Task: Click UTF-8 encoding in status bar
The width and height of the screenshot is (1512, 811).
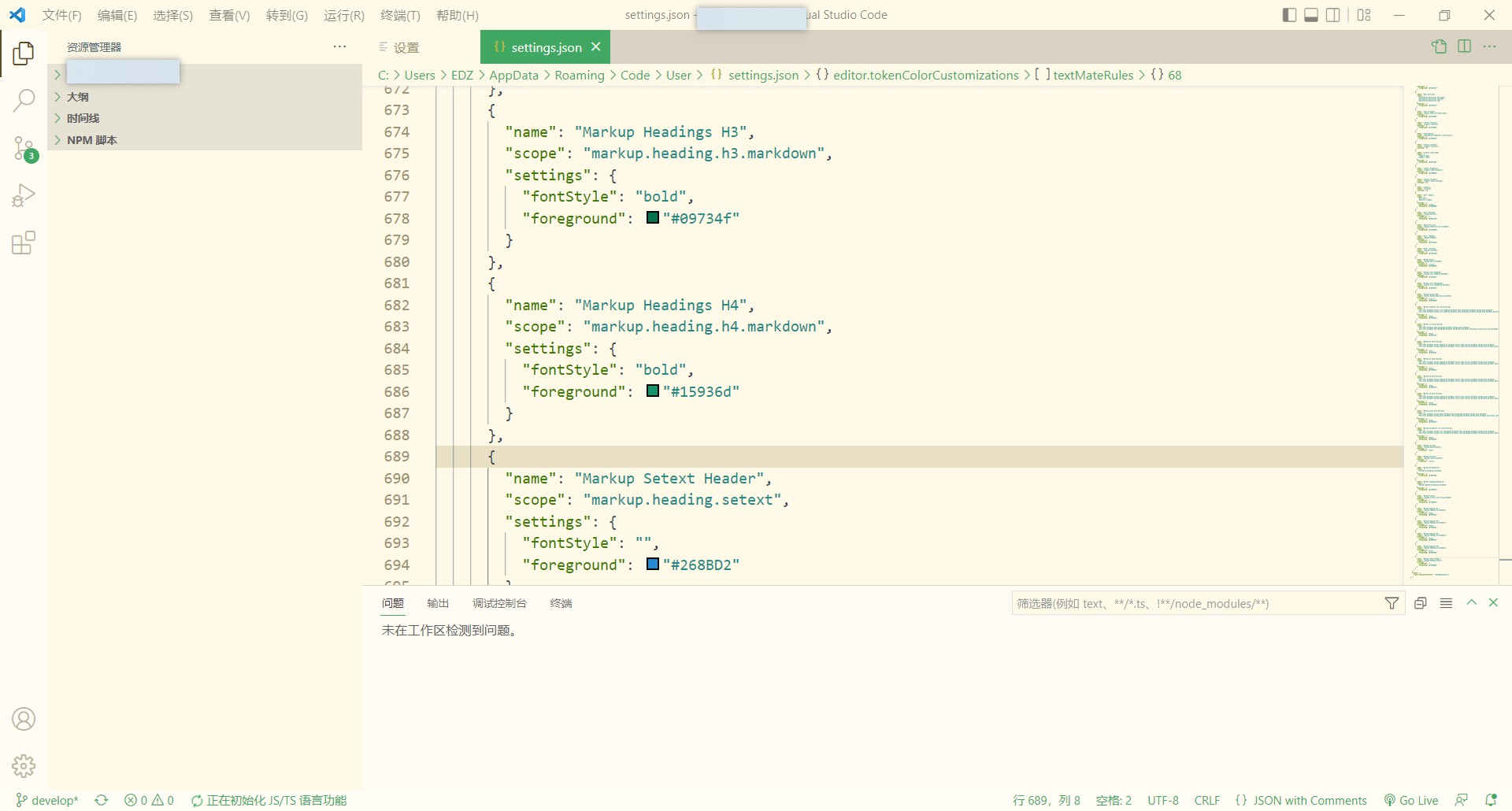Action: [1163, 800]
